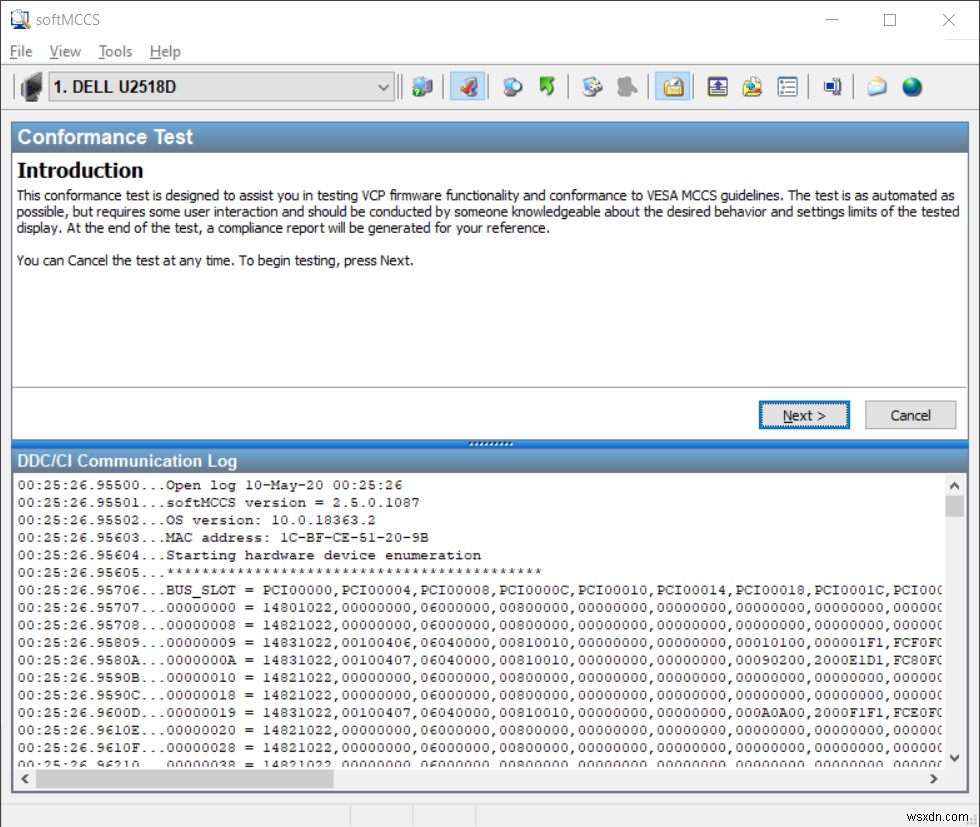Open the Help menu
Viewport: 980px width, 827px height.
click(165, 51)
